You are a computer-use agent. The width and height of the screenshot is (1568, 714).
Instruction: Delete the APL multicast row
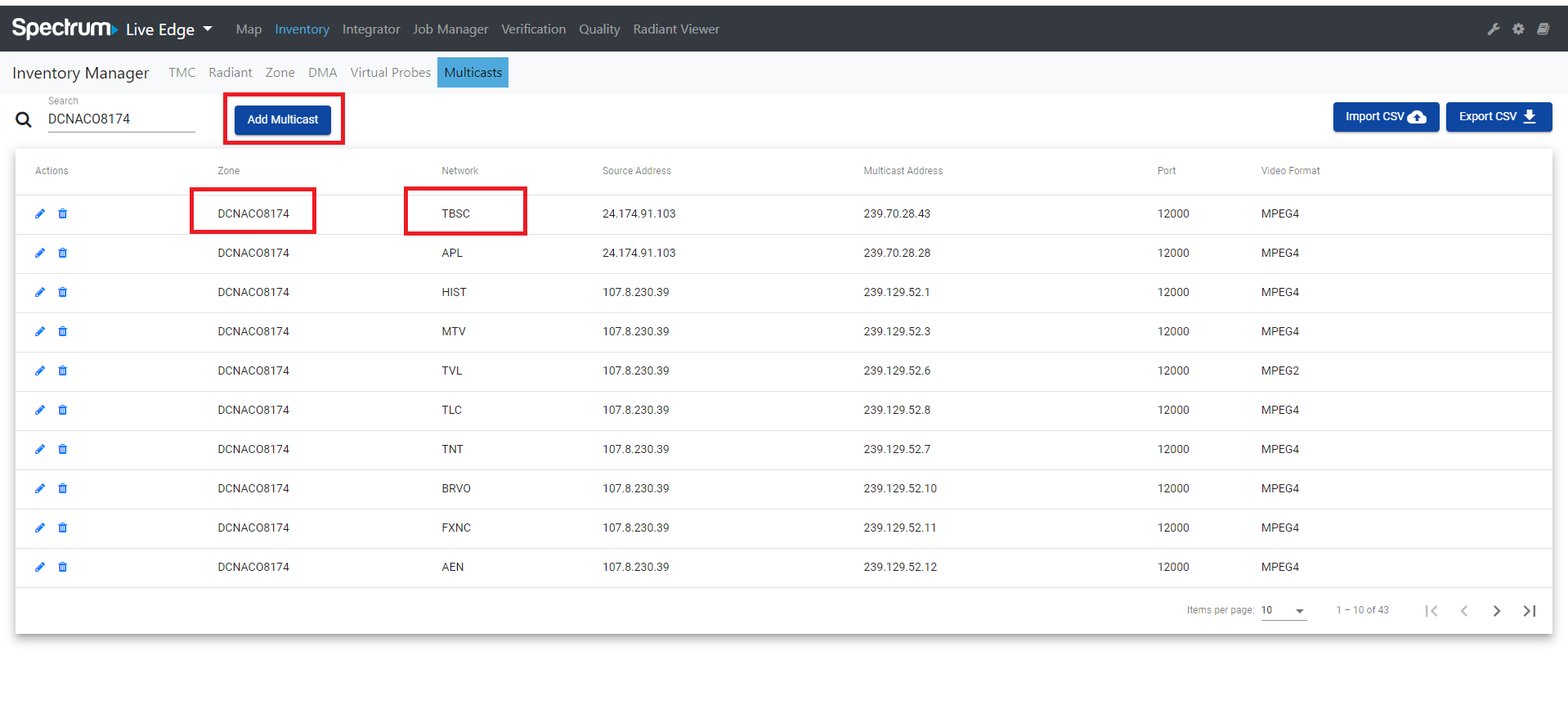[63, 253]
